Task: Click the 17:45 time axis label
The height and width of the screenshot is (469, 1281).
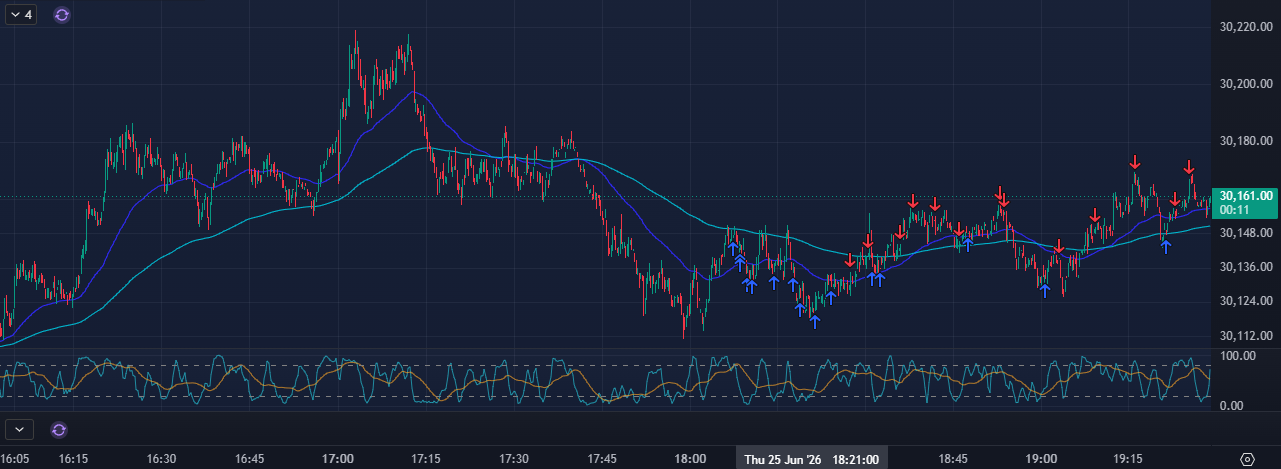Action: click(602, 458)
